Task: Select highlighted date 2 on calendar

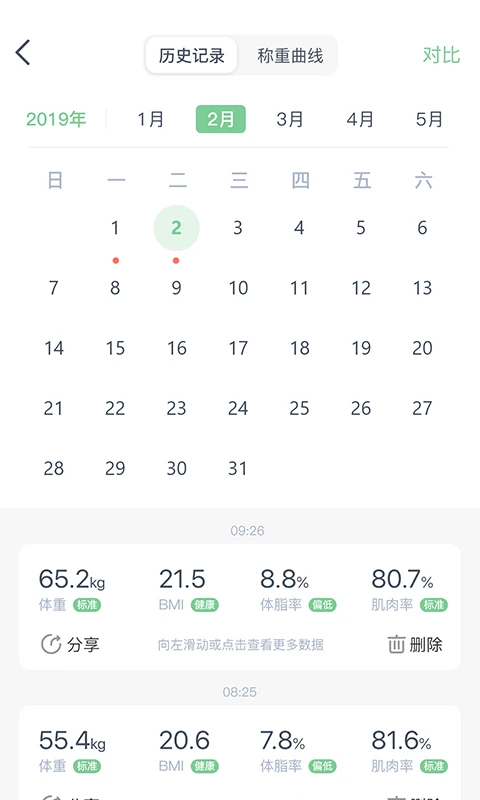Action: 176,228
